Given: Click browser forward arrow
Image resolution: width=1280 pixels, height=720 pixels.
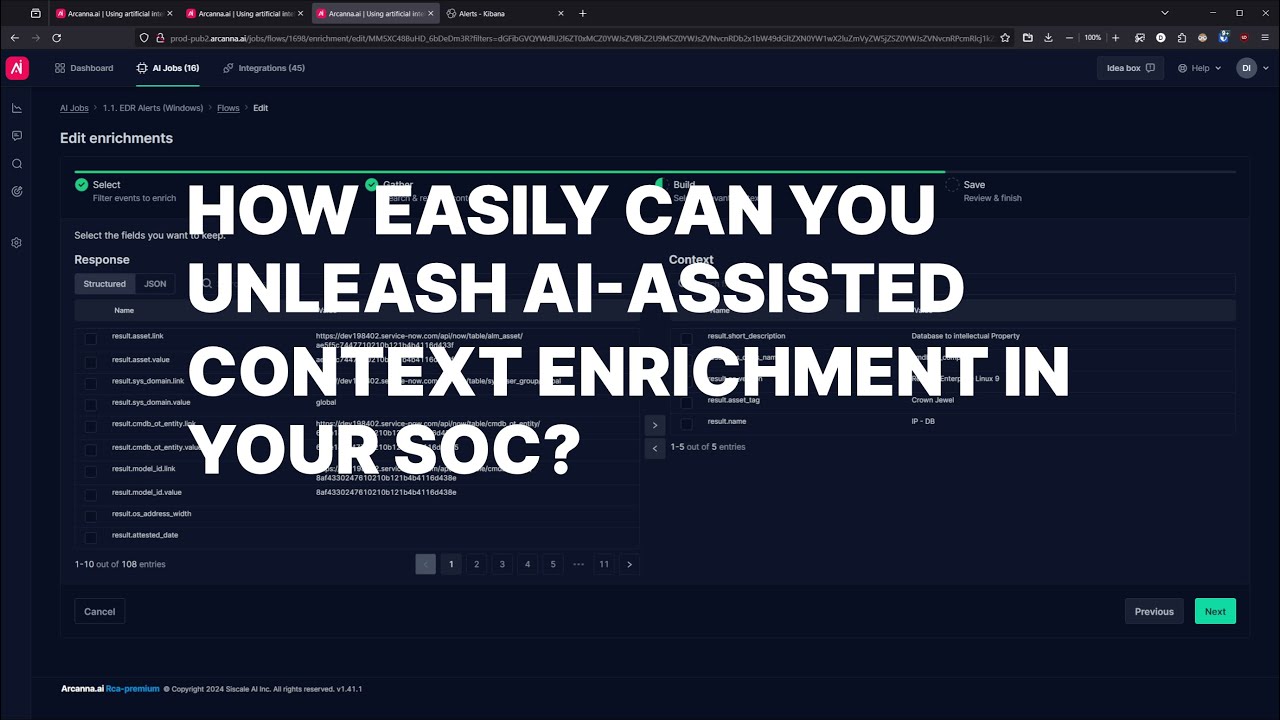Looking at the screenshot, I should pyautogui.click(x=36, y=38).
